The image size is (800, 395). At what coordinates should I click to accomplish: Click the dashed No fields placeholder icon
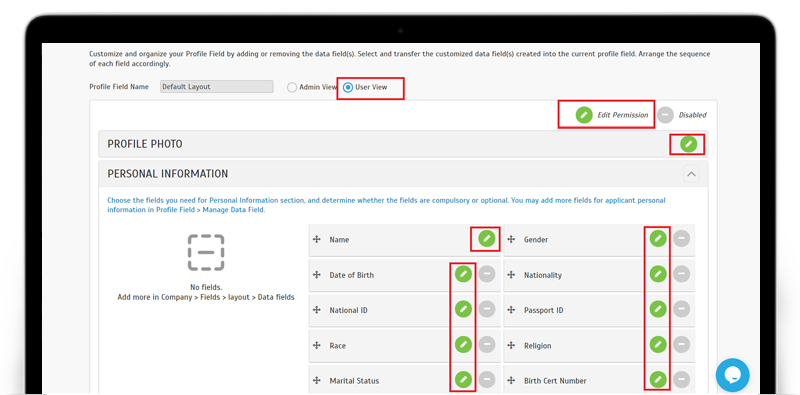tap(206, 253)
